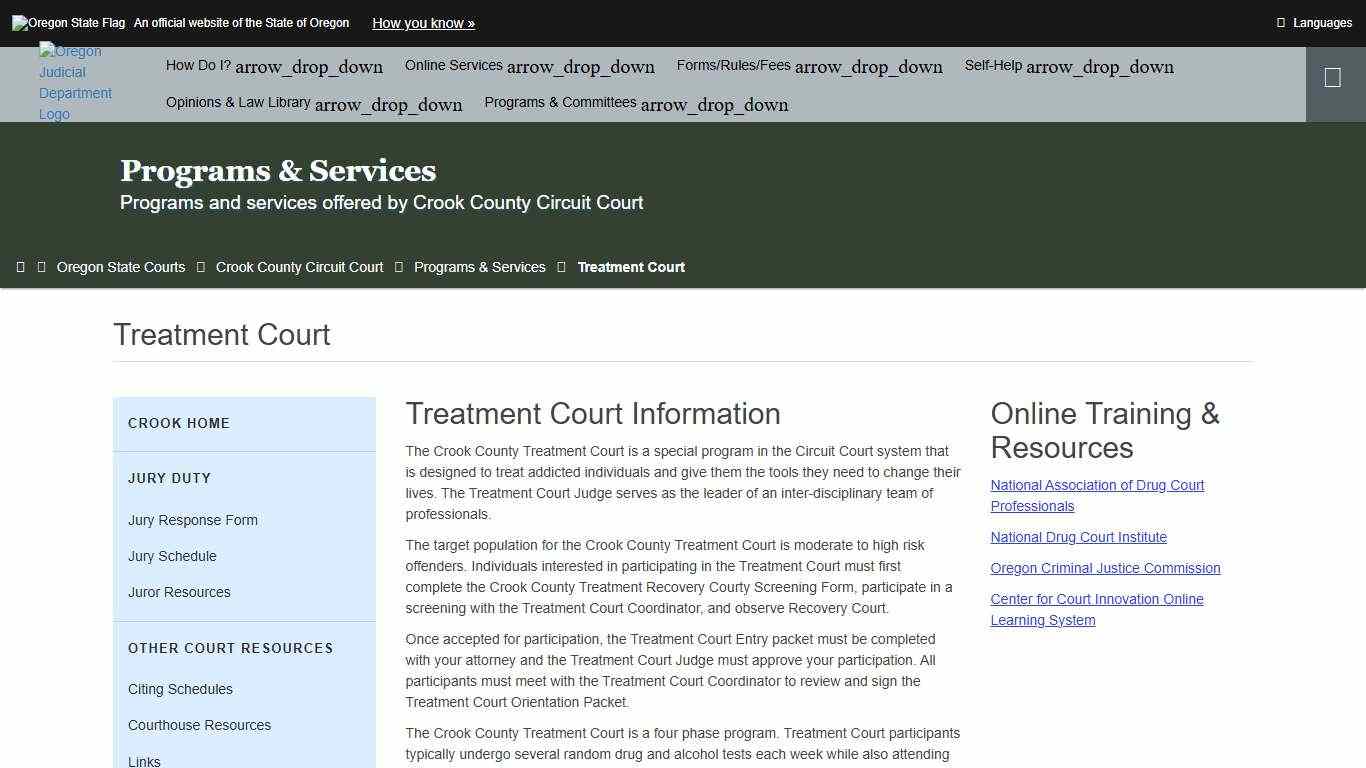The width and height of the screenshot is (1366, 768).
Task: Click the How you know » link
Action: pyautogui.click(x=422, y=23)
